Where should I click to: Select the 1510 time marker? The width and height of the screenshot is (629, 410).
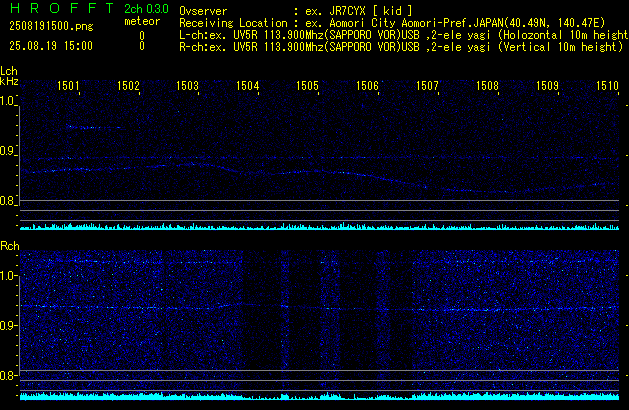point(607,86)
